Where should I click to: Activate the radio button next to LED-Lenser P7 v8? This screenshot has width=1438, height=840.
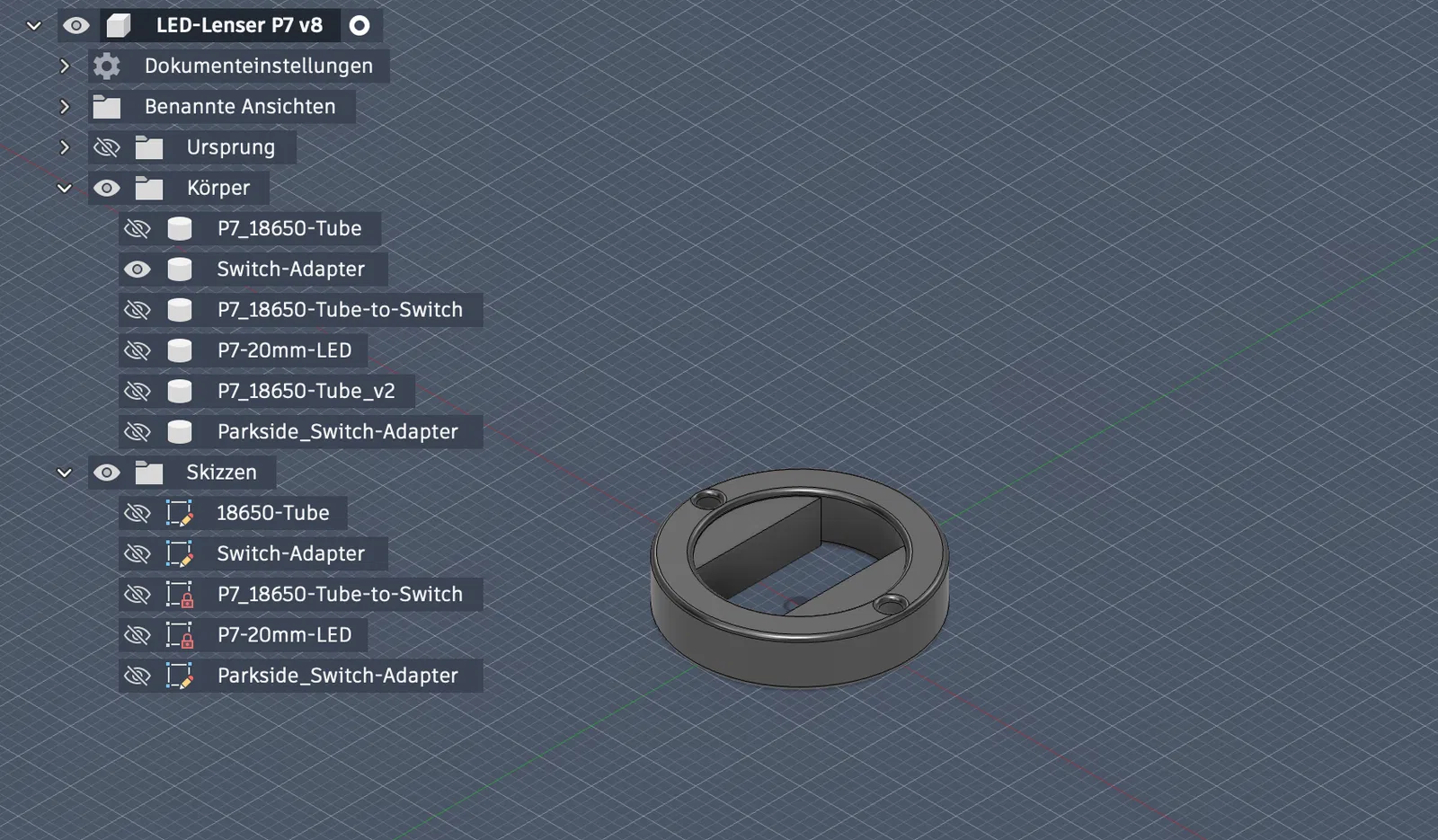(x=359, y=25)
